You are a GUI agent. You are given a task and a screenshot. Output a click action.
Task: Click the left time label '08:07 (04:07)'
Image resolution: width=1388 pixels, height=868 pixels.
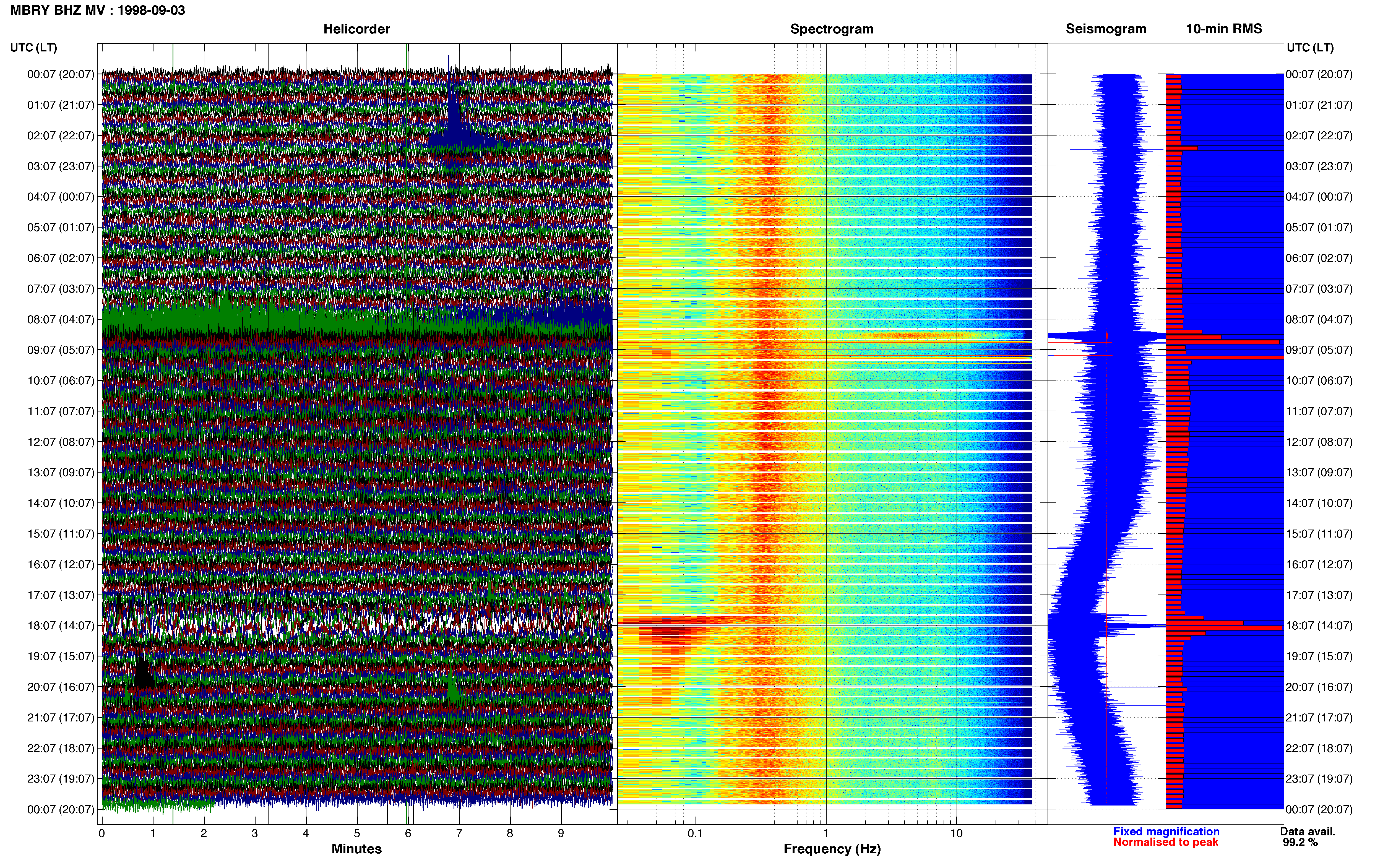[x=60, y=320]
